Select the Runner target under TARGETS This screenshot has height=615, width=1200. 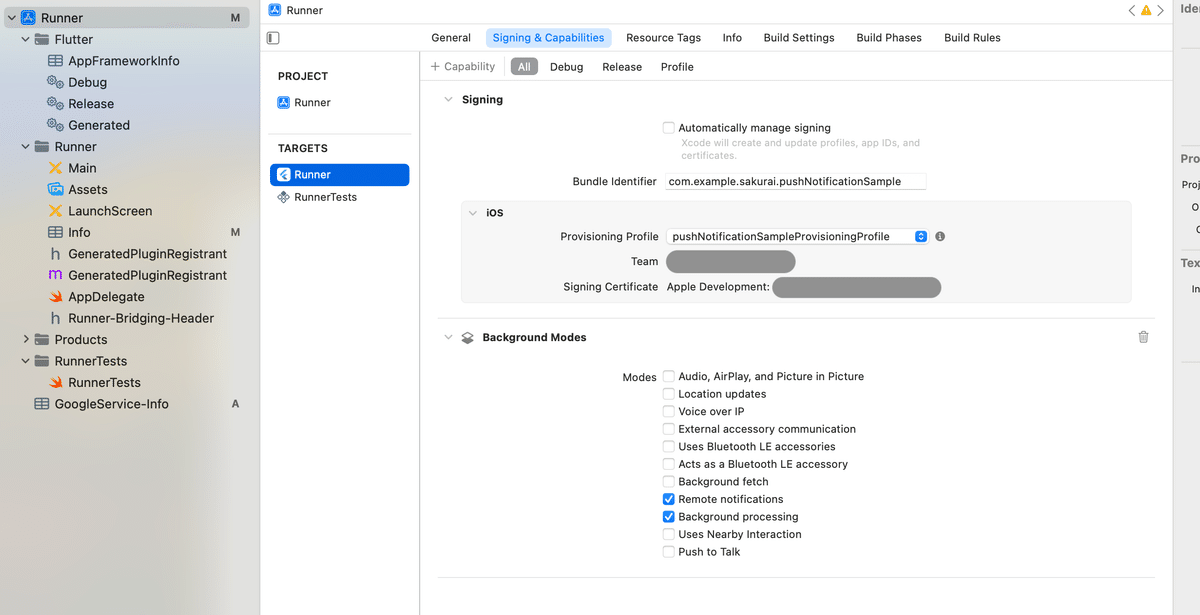tap(339, 175)
